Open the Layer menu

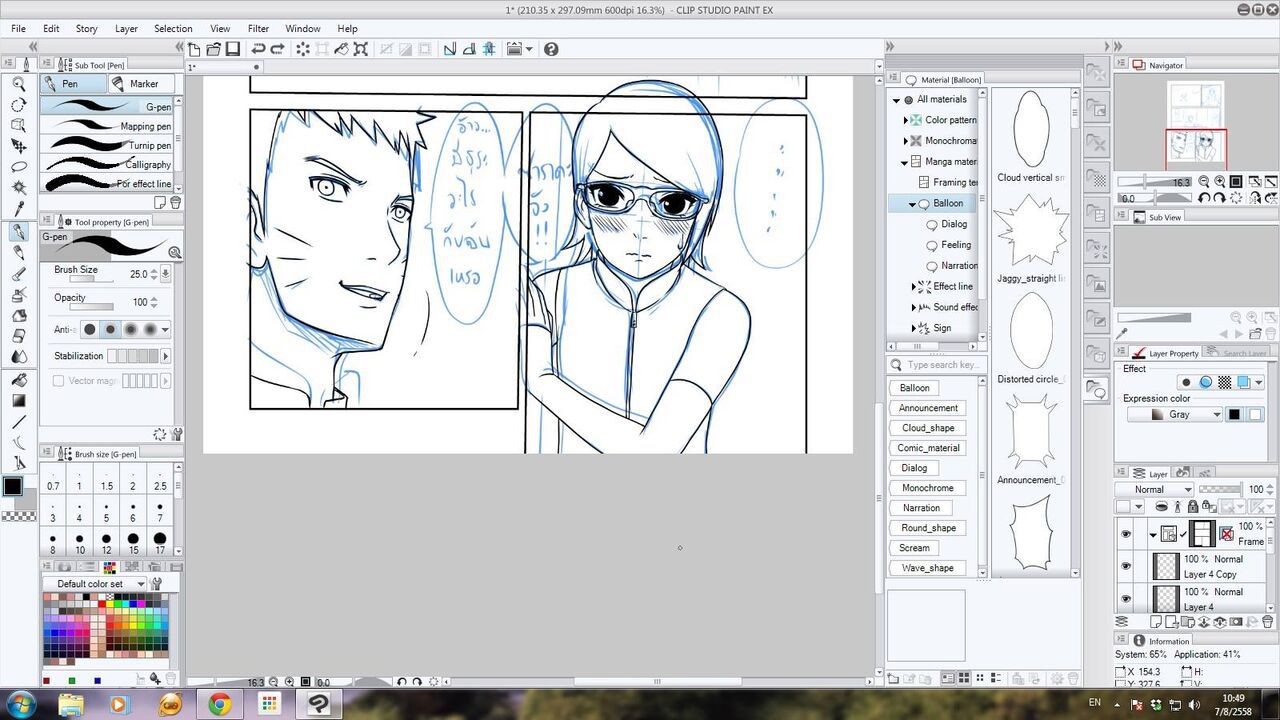[x=126, y=29]
